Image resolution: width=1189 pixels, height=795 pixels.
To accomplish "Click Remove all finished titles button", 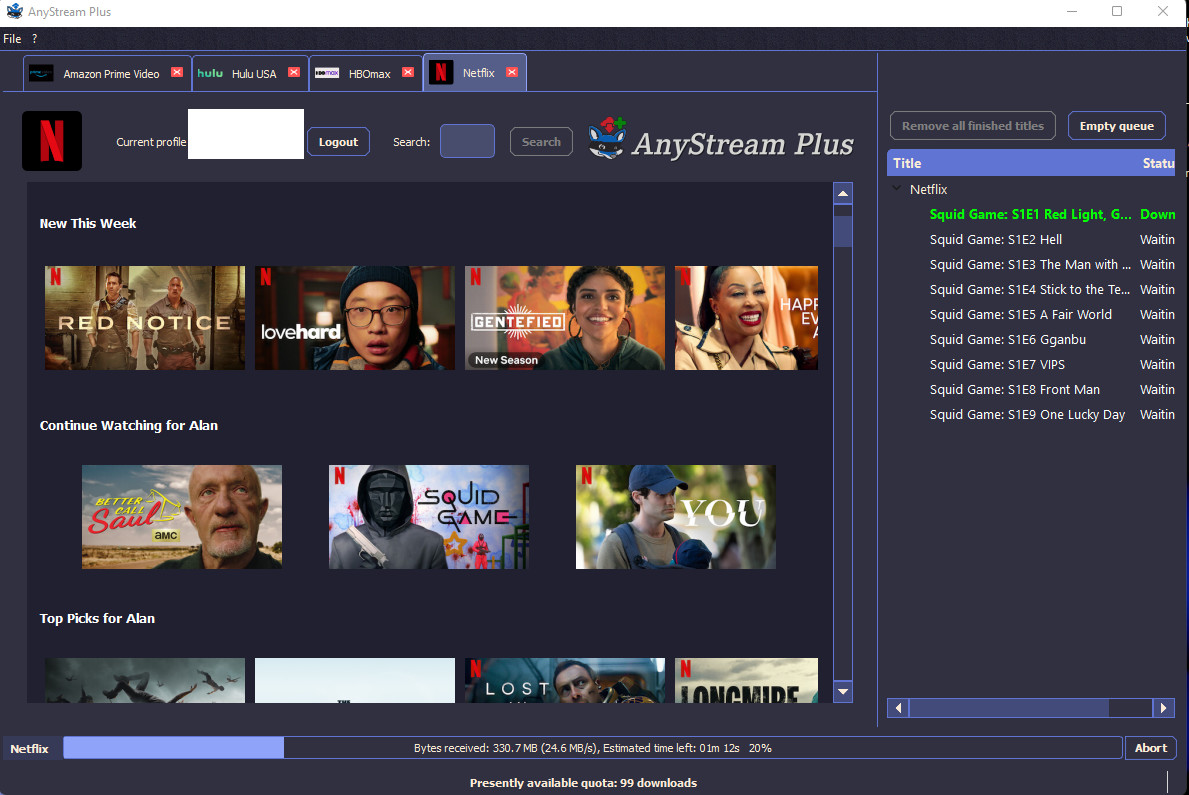I will coord(972,126).
